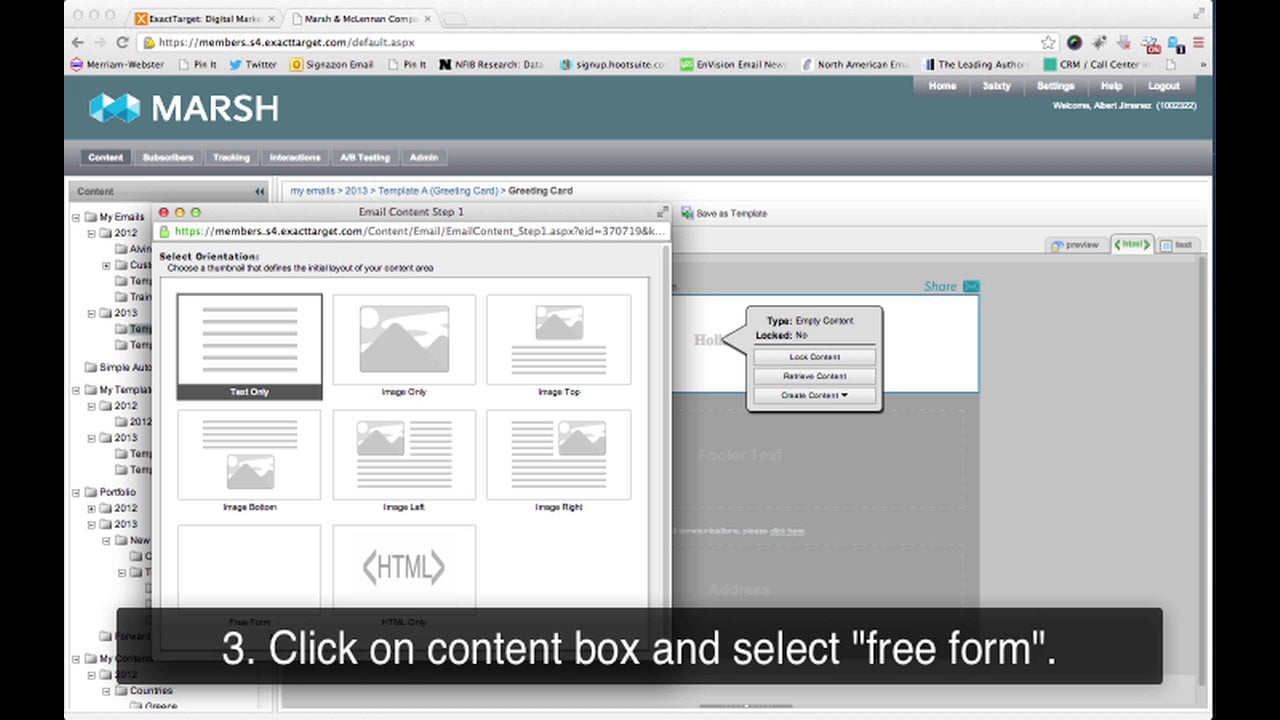Switch to the html tab
Viewport: 1280px width, 720px height.
click(x=1132, y=244)
